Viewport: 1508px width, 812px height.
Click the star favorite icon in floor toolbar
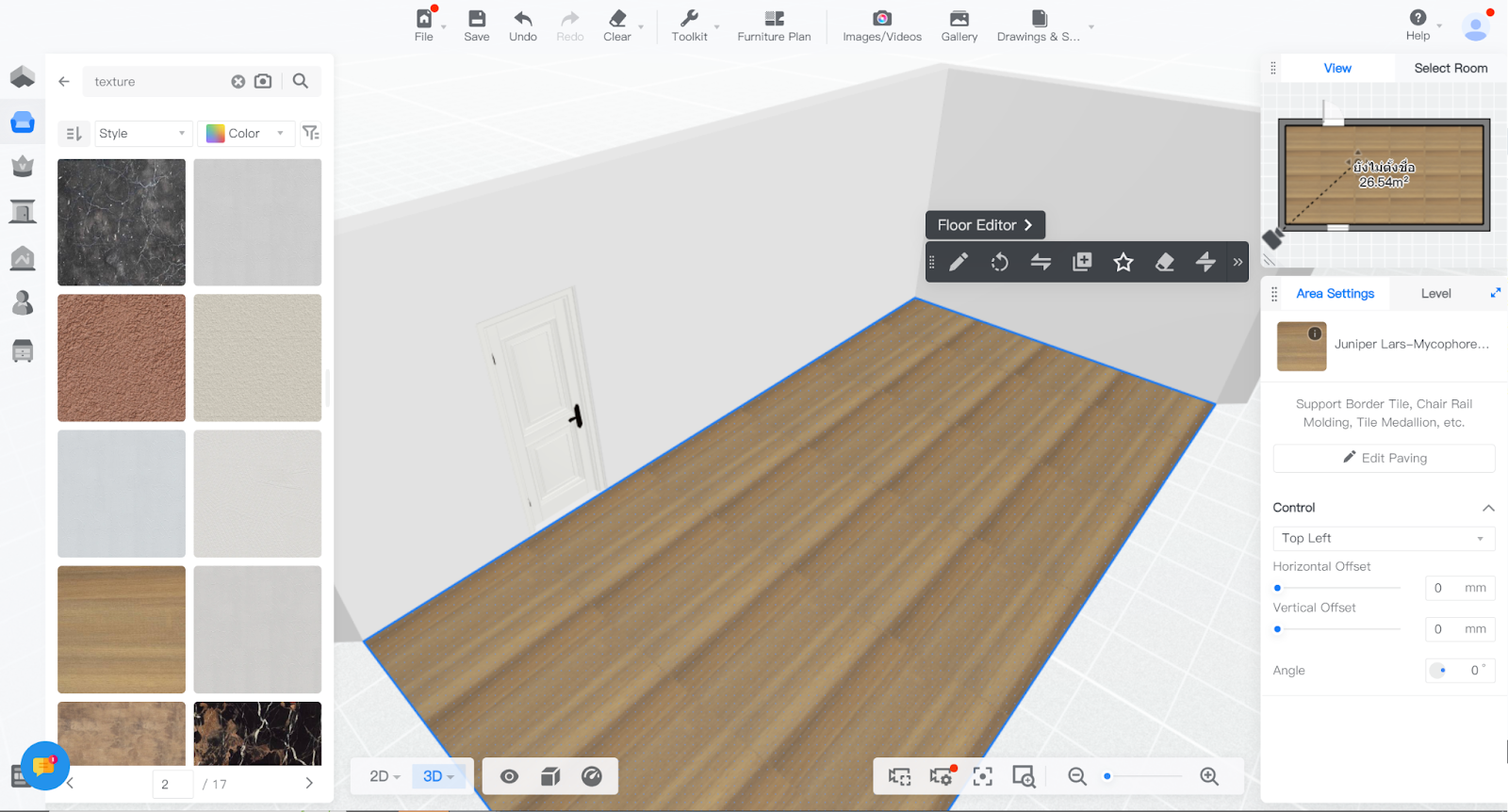click(x=1123, y=262)
